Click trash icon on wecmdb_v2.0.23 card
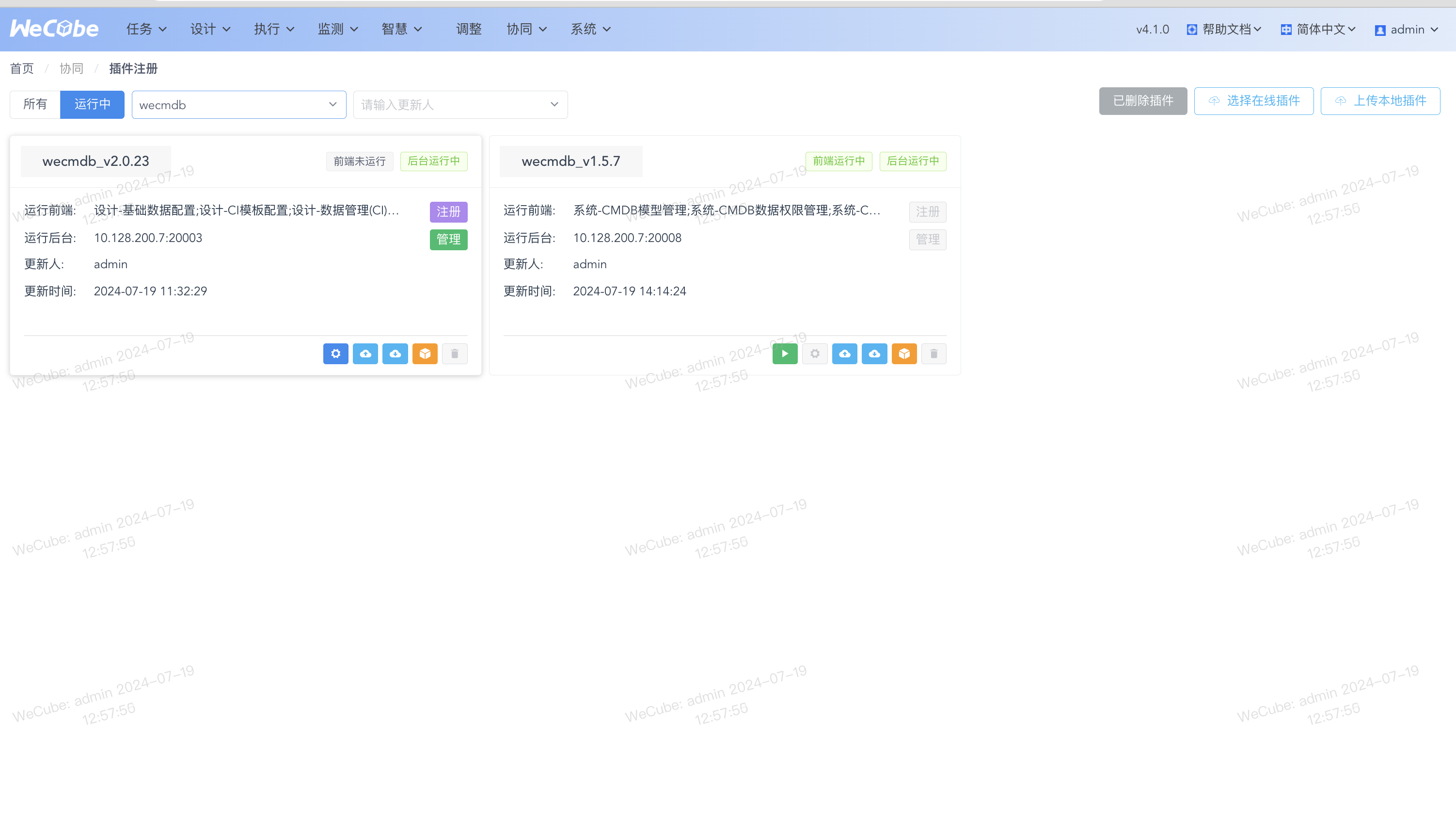The image size is (1456, 839). 455,354
